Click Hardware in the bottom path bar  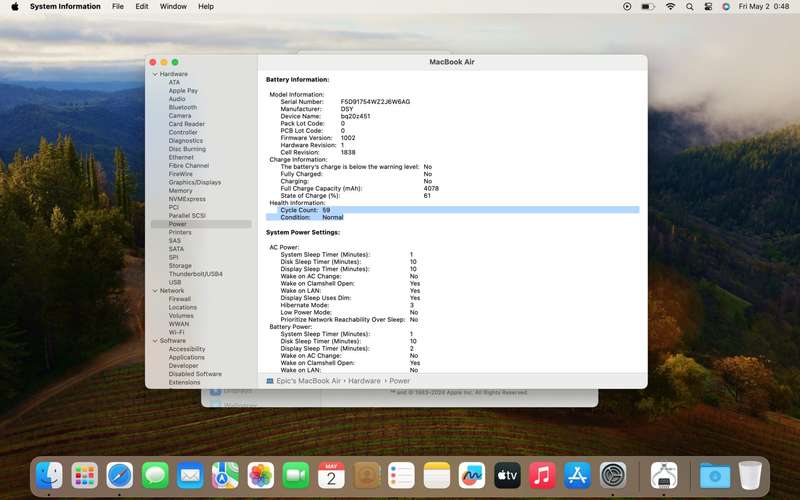364,381
